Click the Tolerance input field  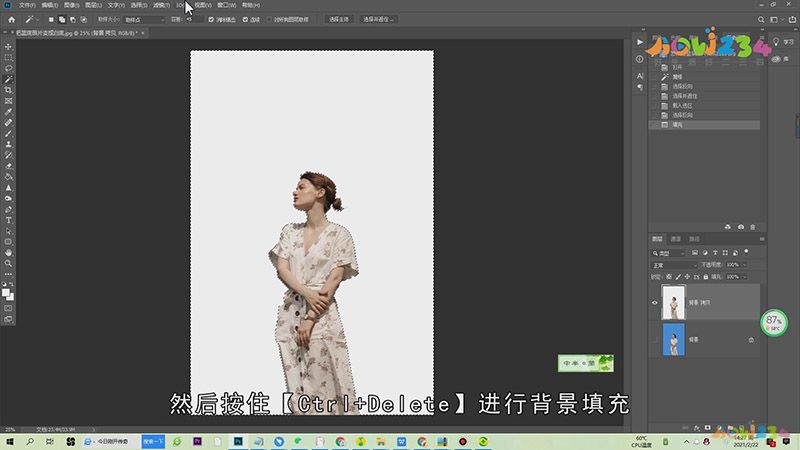tap(193, 19)
